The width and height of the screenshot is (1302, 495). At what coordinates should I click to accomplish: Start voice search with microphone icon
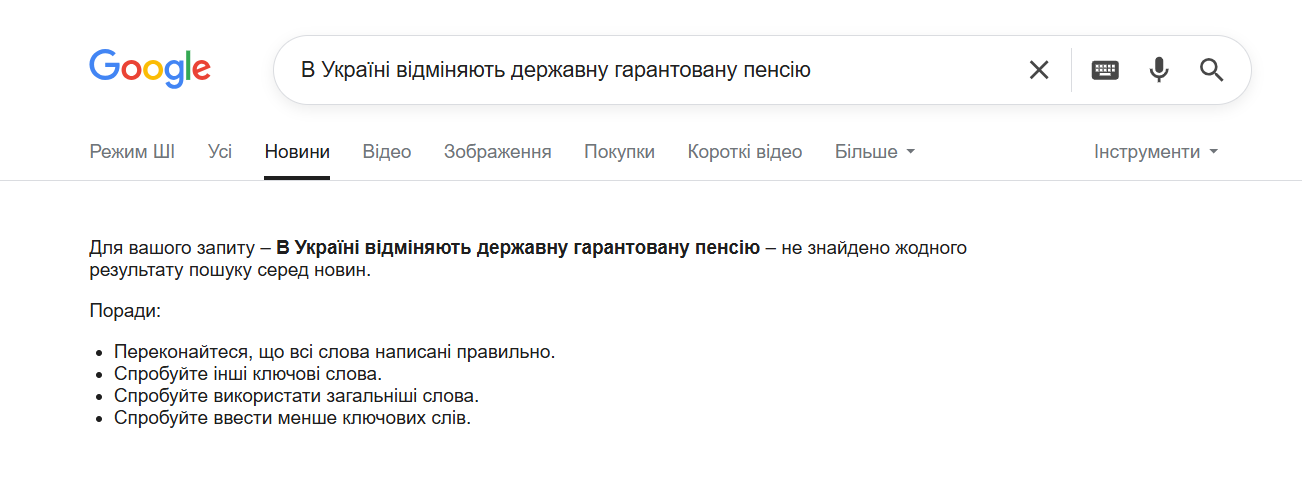point(1159,70)
